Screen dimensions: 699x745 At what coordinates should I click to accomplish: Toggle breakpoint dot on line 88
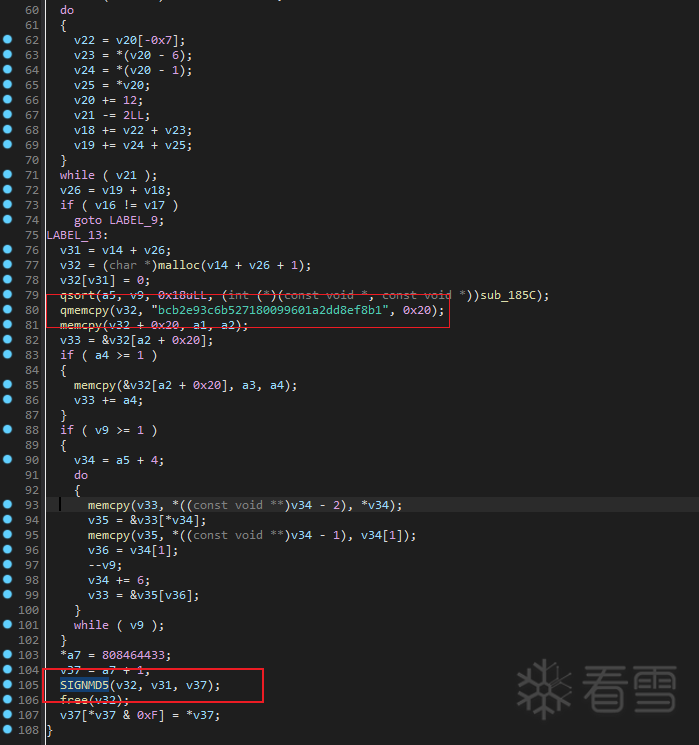pyautogui.click(x=8, y=430)
